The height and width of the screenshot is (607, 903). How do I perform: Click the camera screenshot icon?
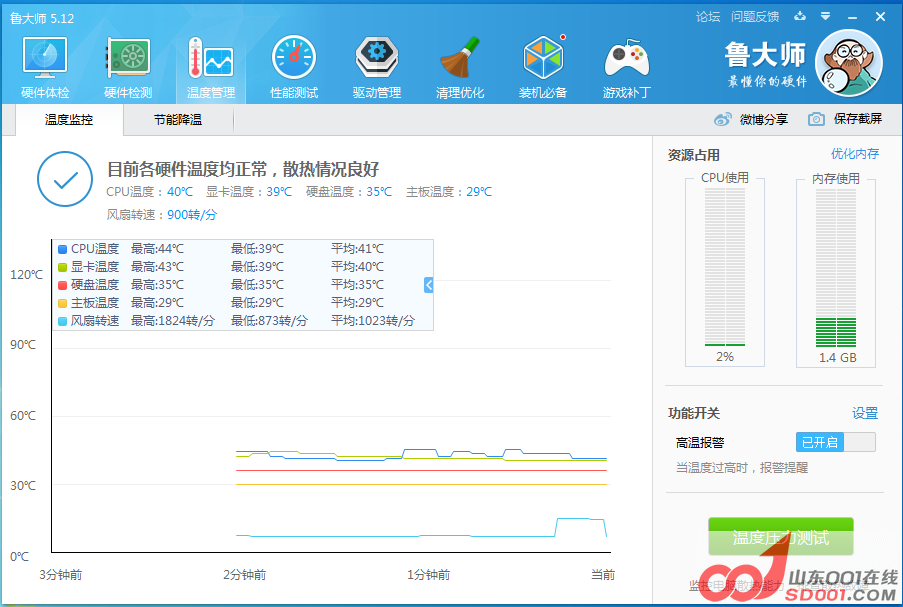pyautogui.click(x=816, y=119)
